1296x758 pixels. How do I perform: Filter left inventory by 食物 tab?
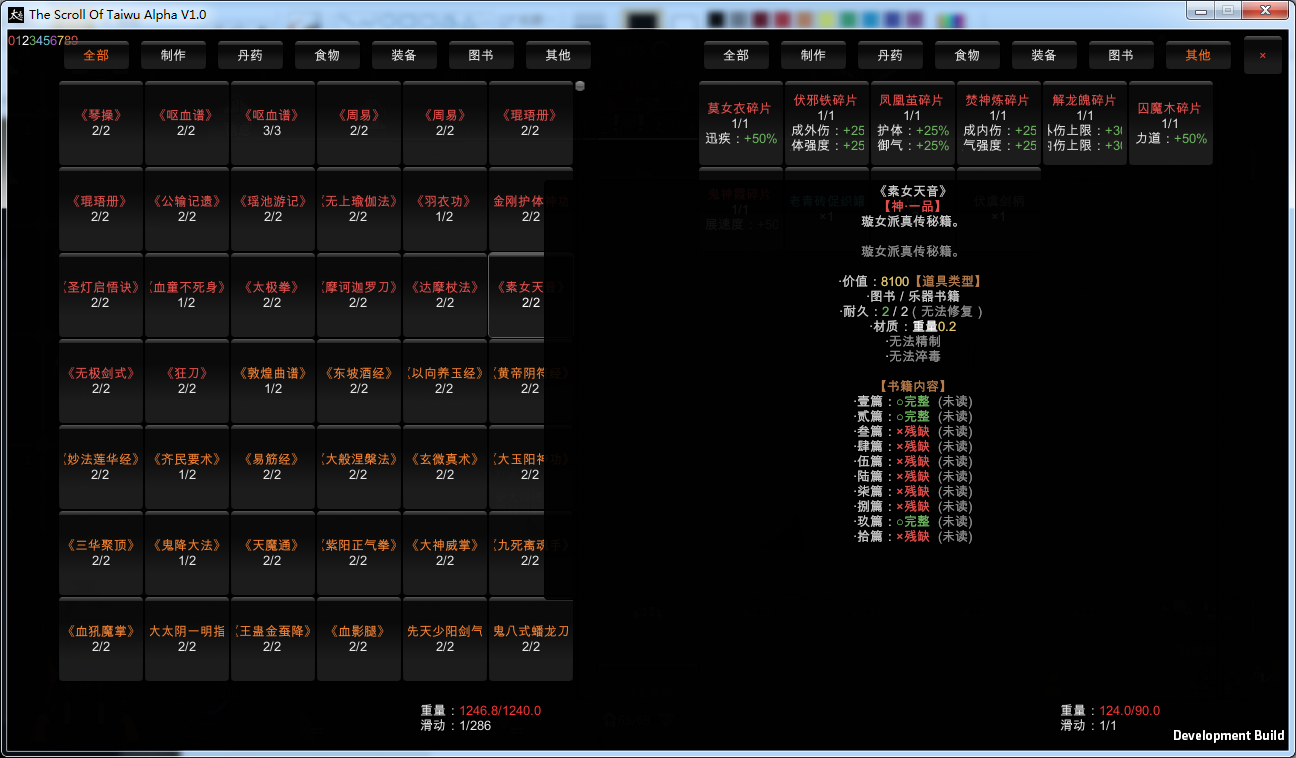click(x=327, y=55)
